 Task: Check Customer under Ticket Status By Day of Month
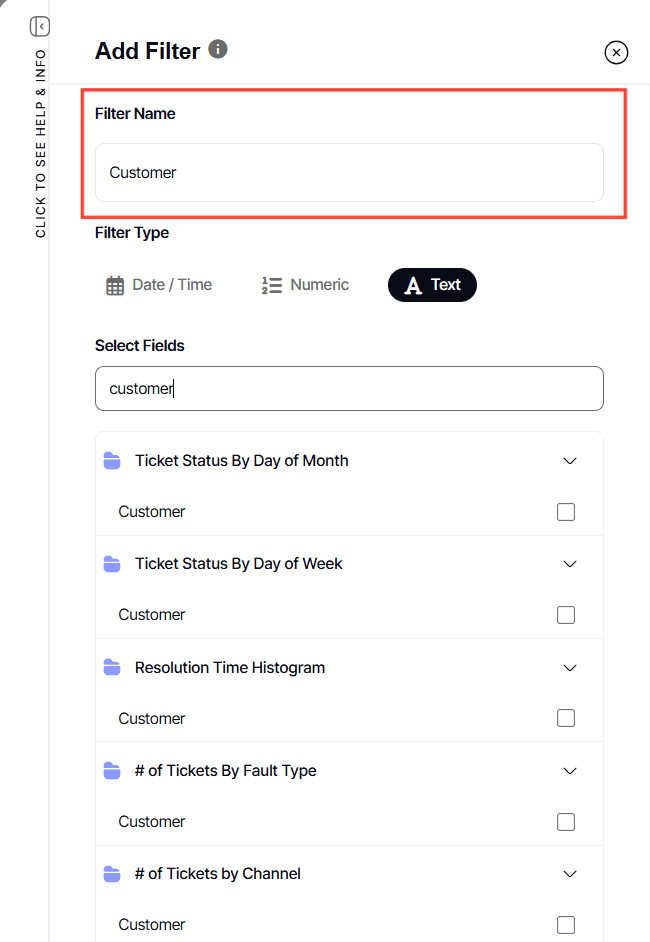coord(566,511)
